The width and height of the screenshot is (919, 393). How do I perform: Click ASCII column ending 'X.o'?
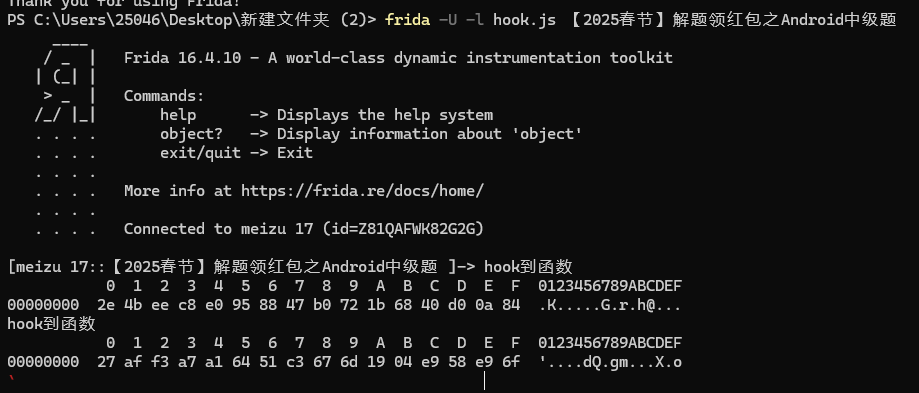(x=610, y=362)
